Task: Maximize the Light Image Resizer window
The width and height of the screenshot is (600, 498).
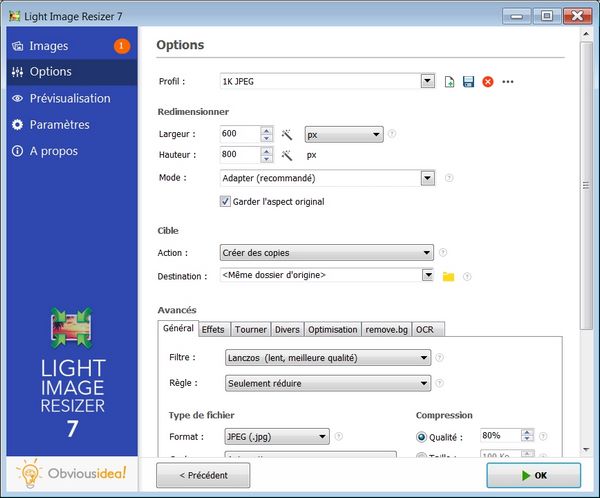Action: point(547,16)
